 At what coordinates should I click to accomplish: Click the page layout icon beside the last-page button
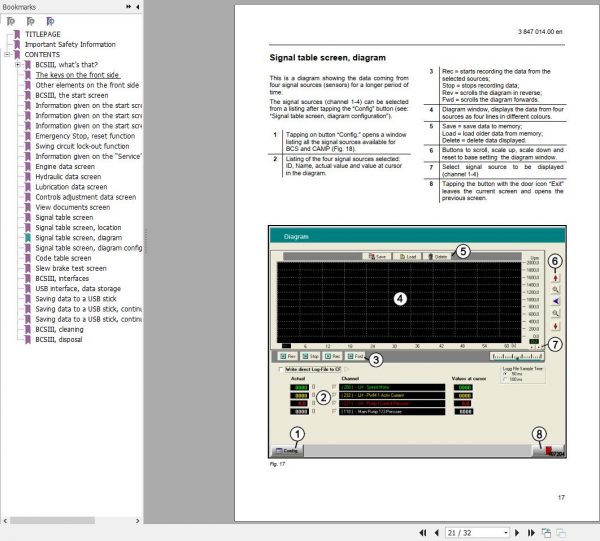click(x=546, y=533)
